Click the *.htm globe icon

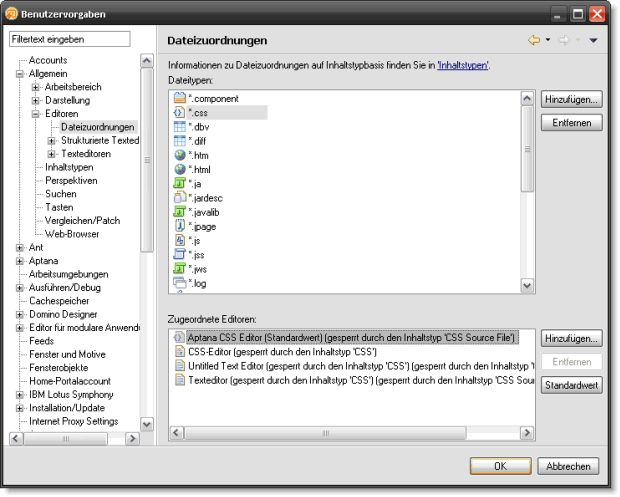pyautogui.click(x=180, y=155)
